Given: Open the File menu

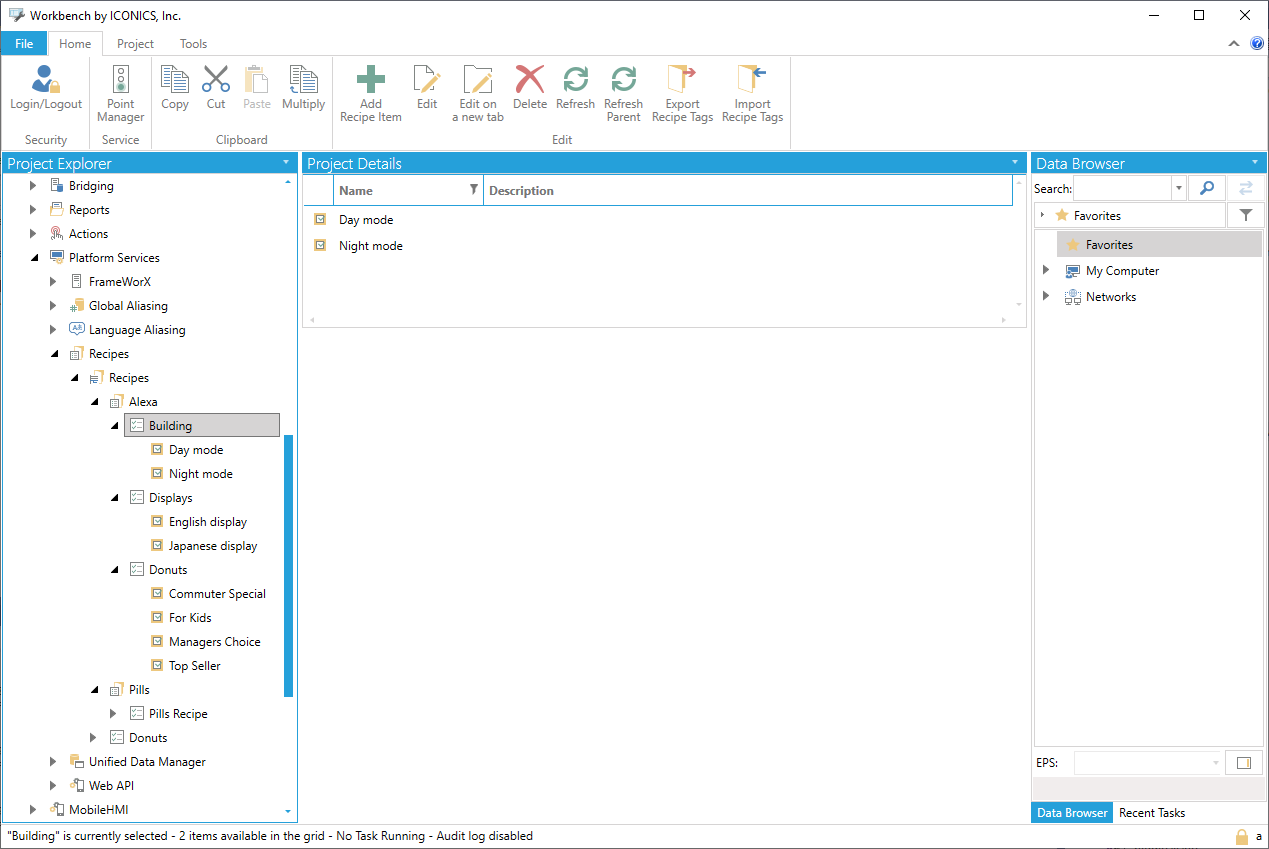Looking at the screenshot, I should [x=24, y=44].
